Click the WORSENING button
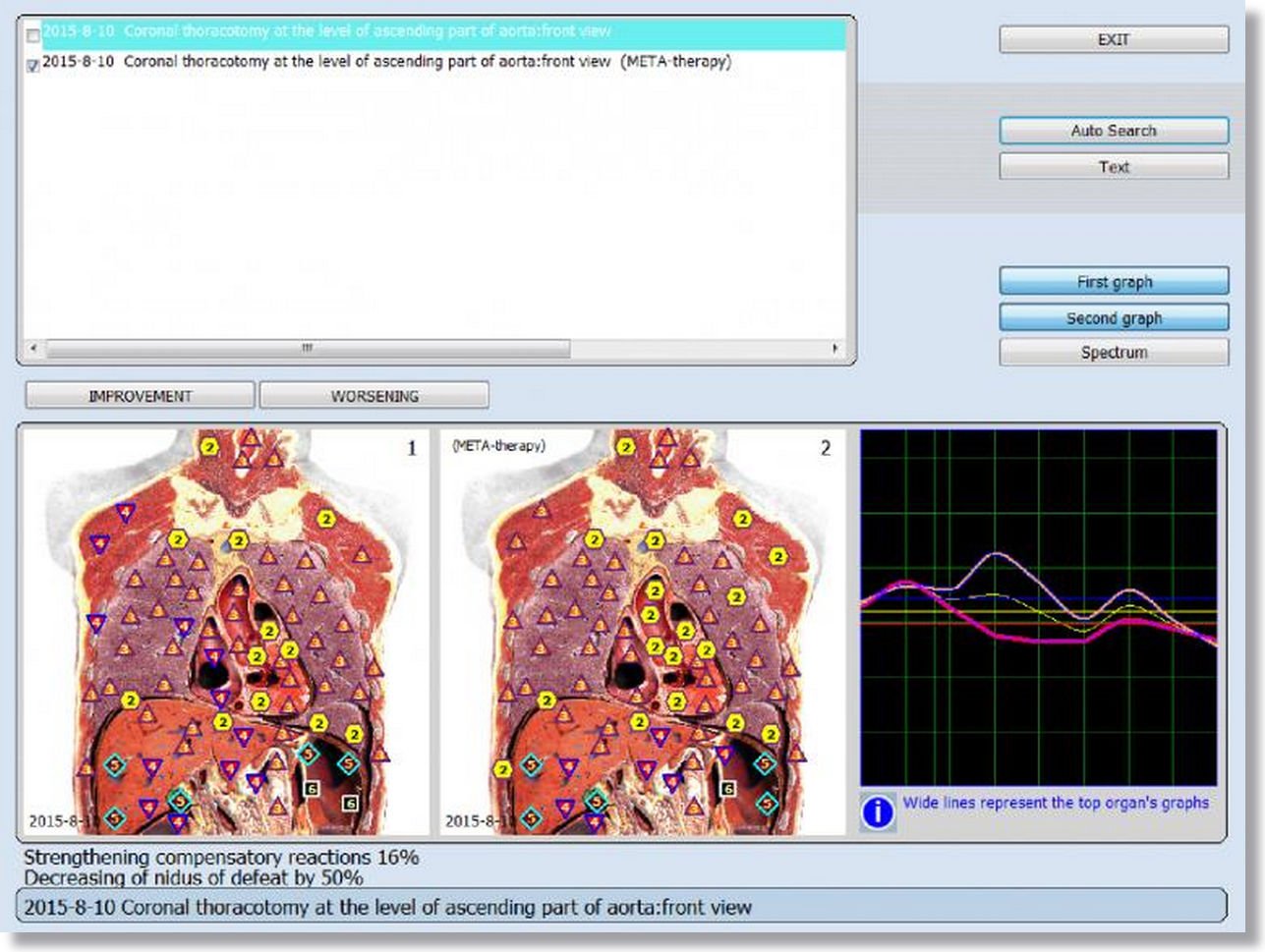This screenshot has height=952, width=1265. (374, 396)
